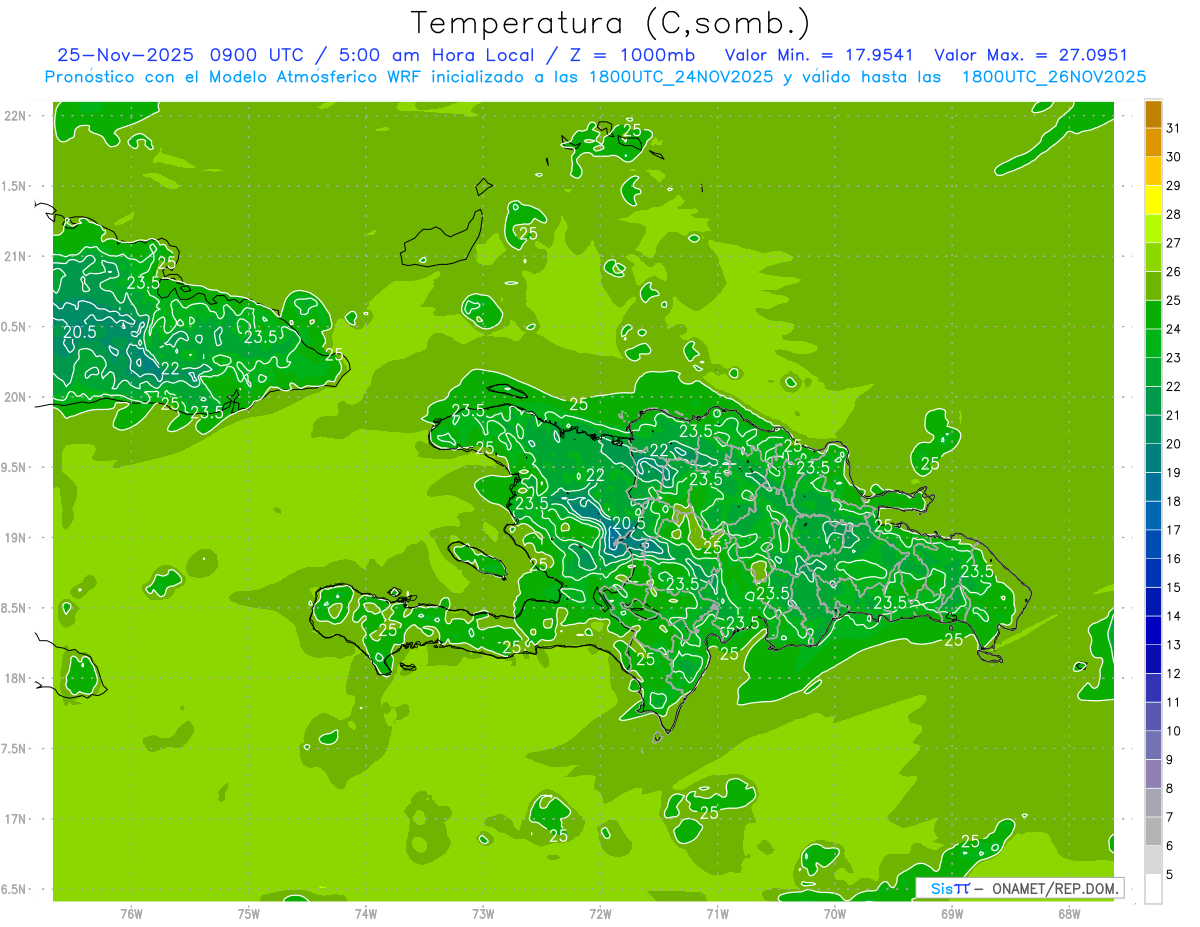Click the color scale label '31'
Image resolution: width=1200 pixels, height=927 pixels.
1174,128
